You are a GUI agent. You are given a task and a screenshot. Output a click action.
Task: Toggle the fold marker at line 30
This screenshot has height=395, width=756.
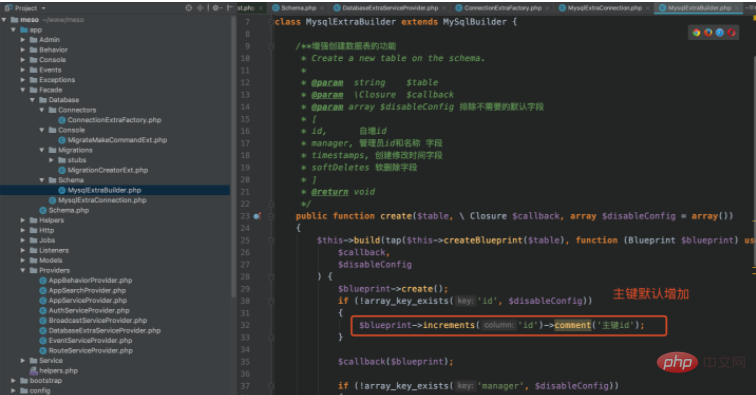click(271, 301)
